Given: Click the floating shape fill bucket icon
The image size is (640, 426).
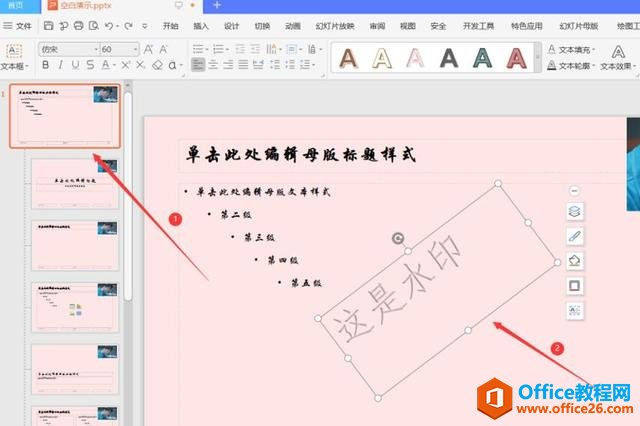Looking at the screenshot, I should (x=574, y=261).
